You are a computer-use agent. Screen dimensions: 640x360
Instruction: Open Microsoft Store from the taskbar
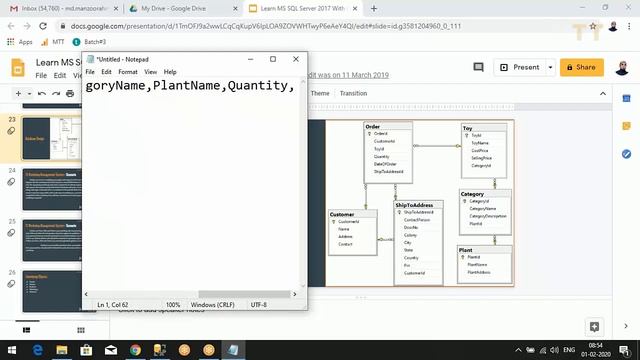(x=86, y=350)
